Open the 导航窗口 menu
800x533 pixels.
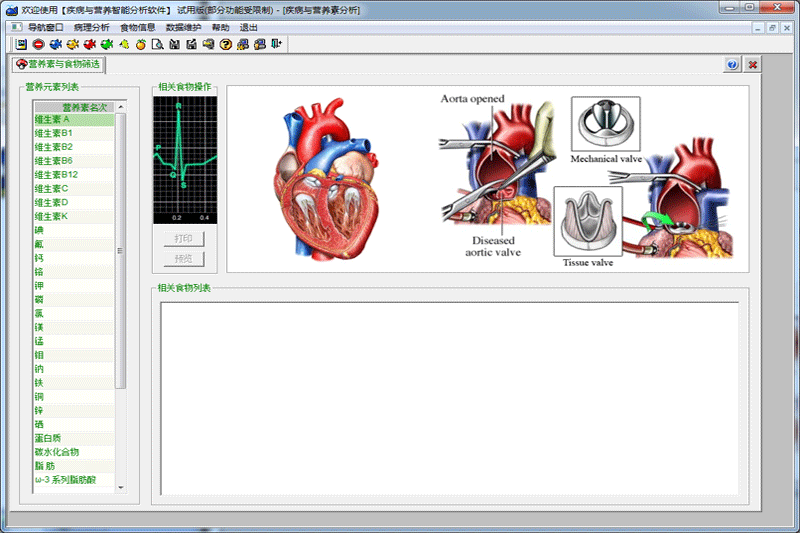[x=45, y=27]
